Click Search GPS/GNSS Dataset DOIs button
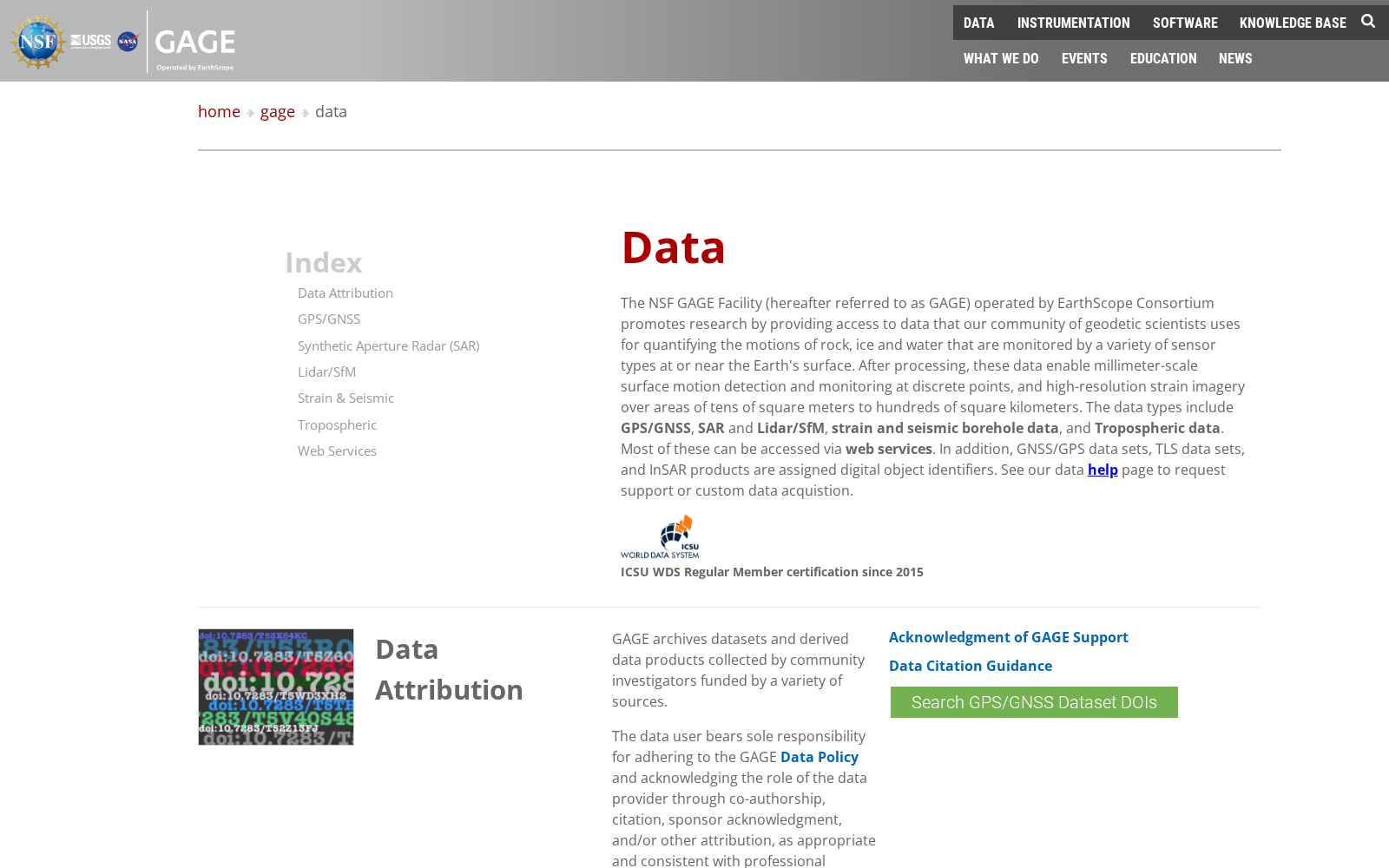 point(1034,702)
